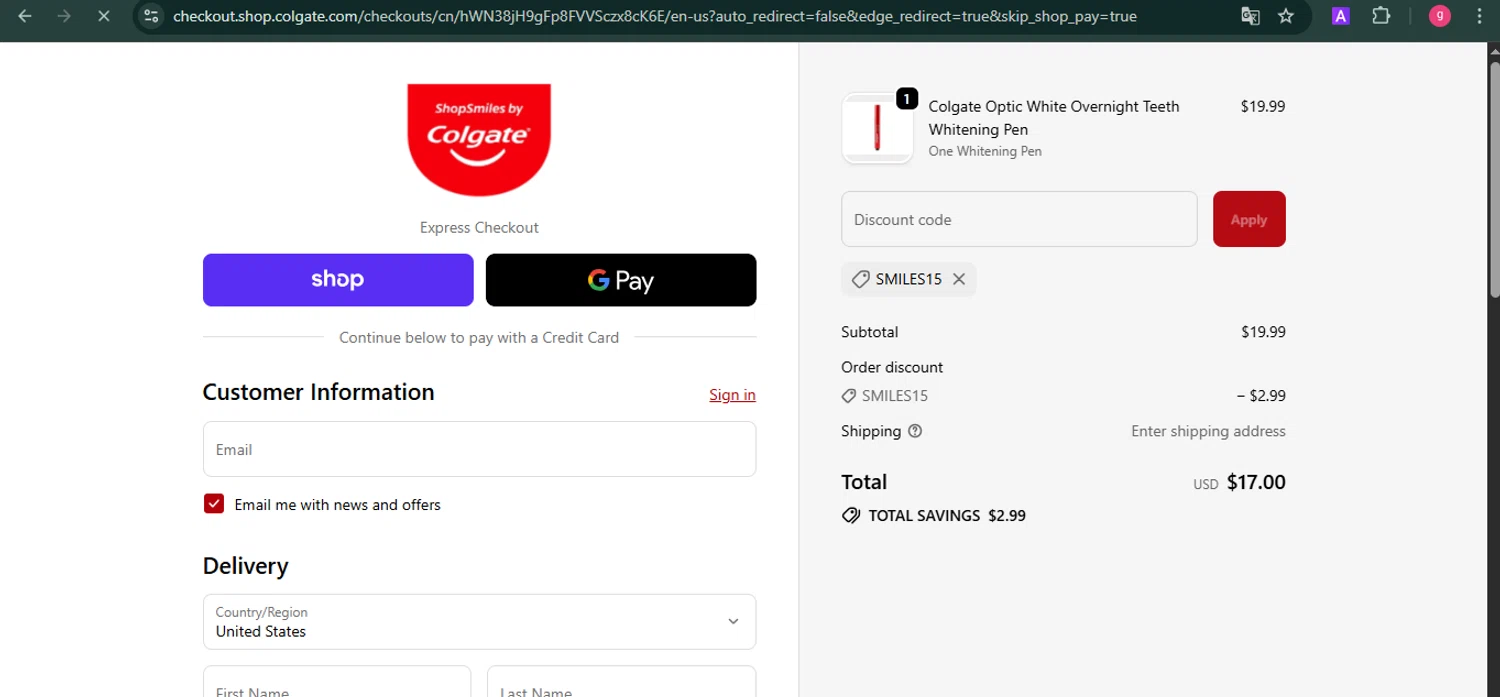Click the Last Name field
This screenshot has width=1500, height=697.
pyautogui.click(x=621, y=682)
